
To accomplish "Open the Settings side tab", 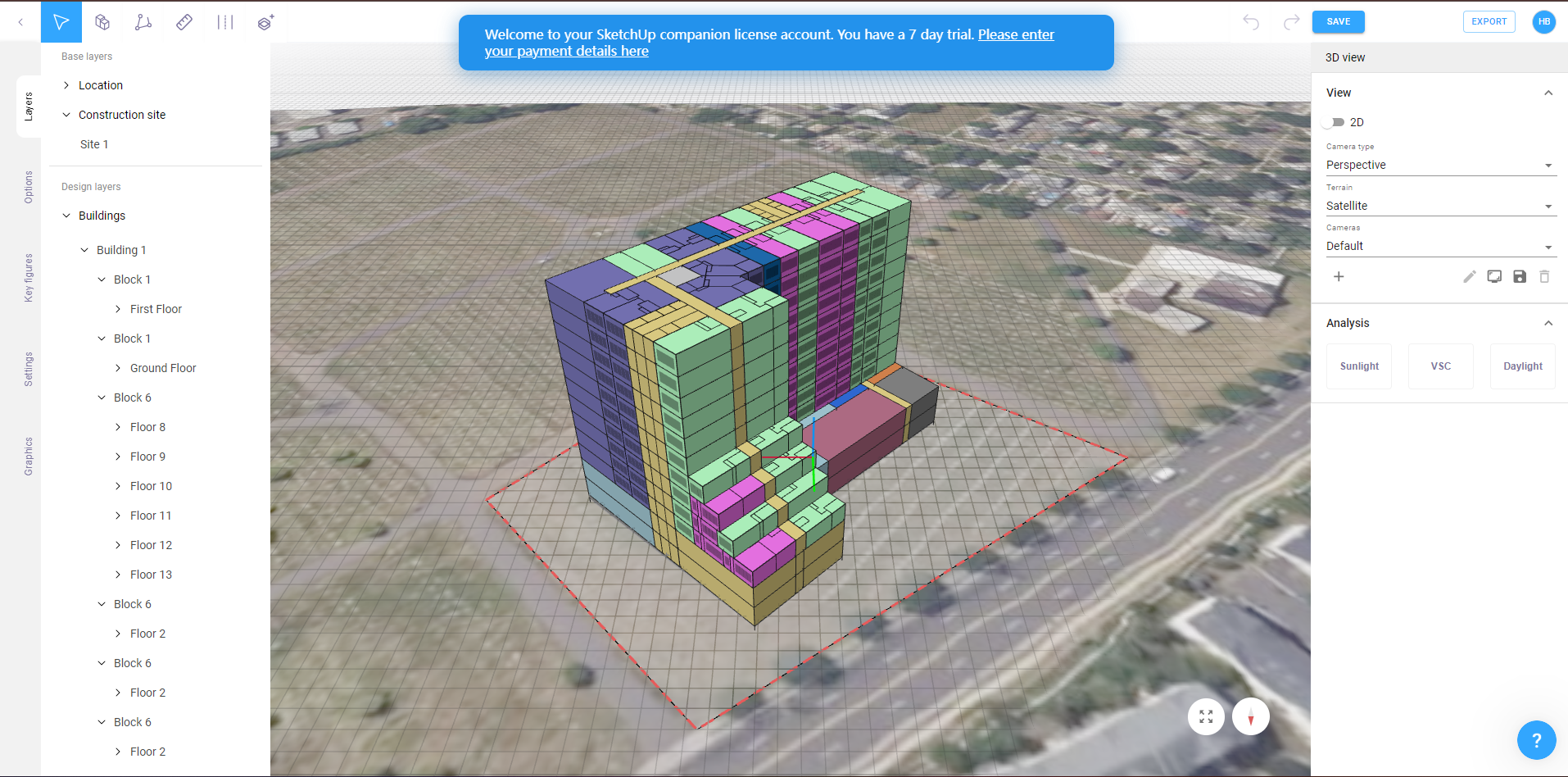I will pos(29,369).
